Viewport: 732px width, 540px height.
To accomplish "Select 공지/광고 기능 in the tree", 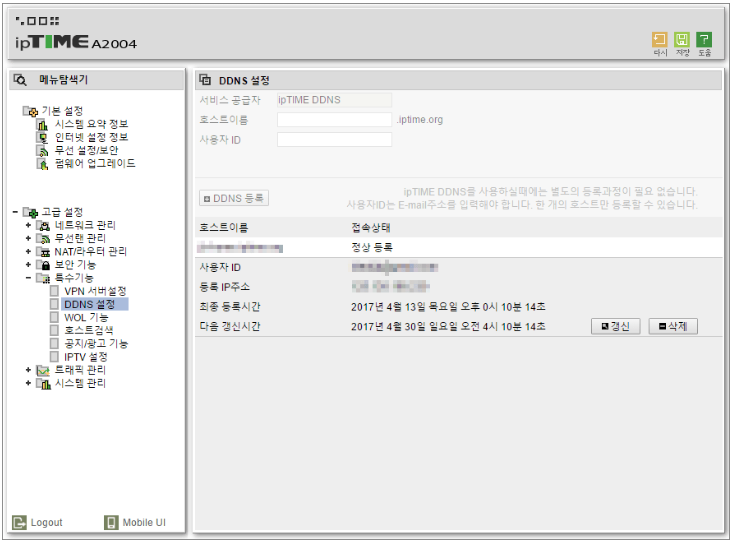I will coord(96,344).
